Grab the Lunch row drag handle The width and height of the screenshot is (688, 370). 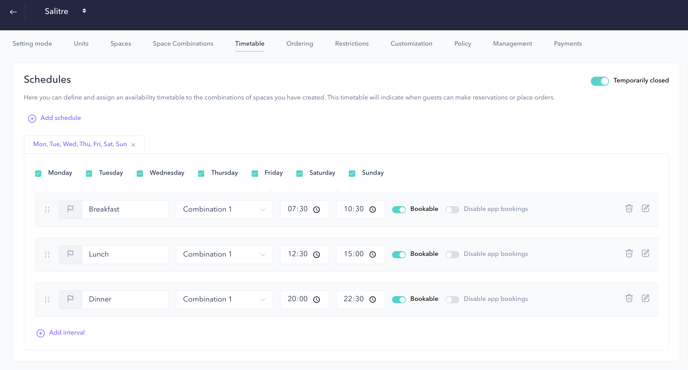pyautogui.click(x=47, y=255)
